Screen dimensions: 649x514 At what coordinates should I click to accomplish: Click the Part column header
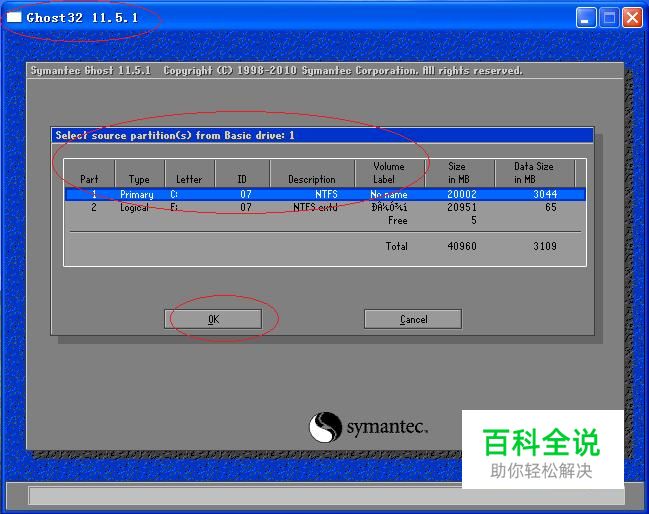coord(89,173)
